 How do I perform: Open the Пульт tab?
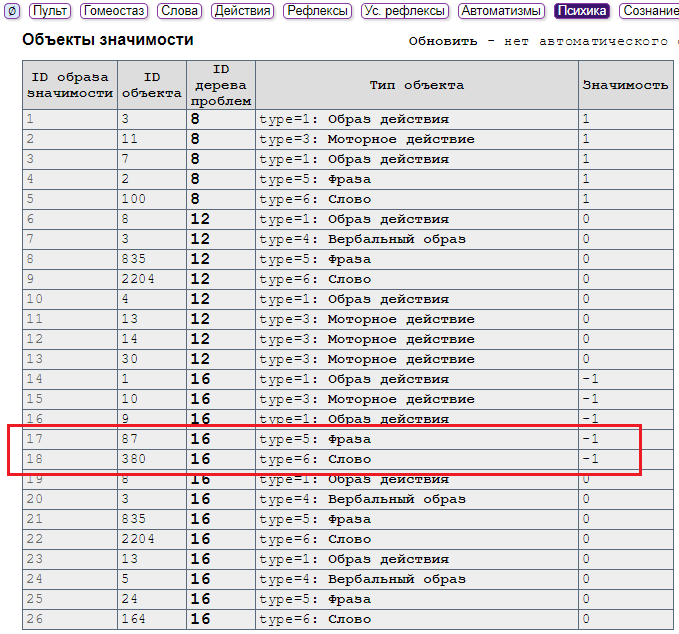click(50, 11)
